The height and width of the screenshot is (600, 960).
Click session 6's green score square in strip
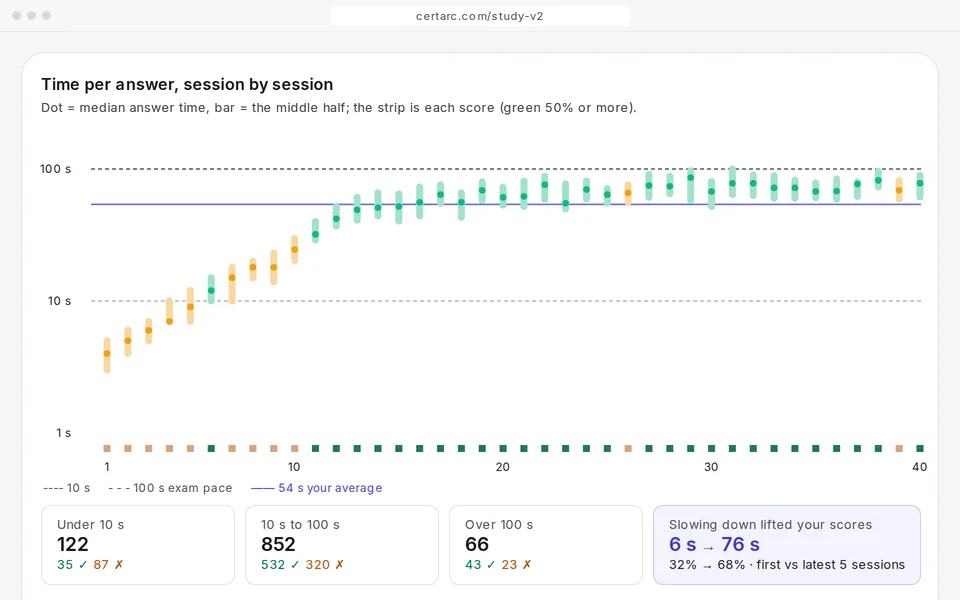pos(211,449)
